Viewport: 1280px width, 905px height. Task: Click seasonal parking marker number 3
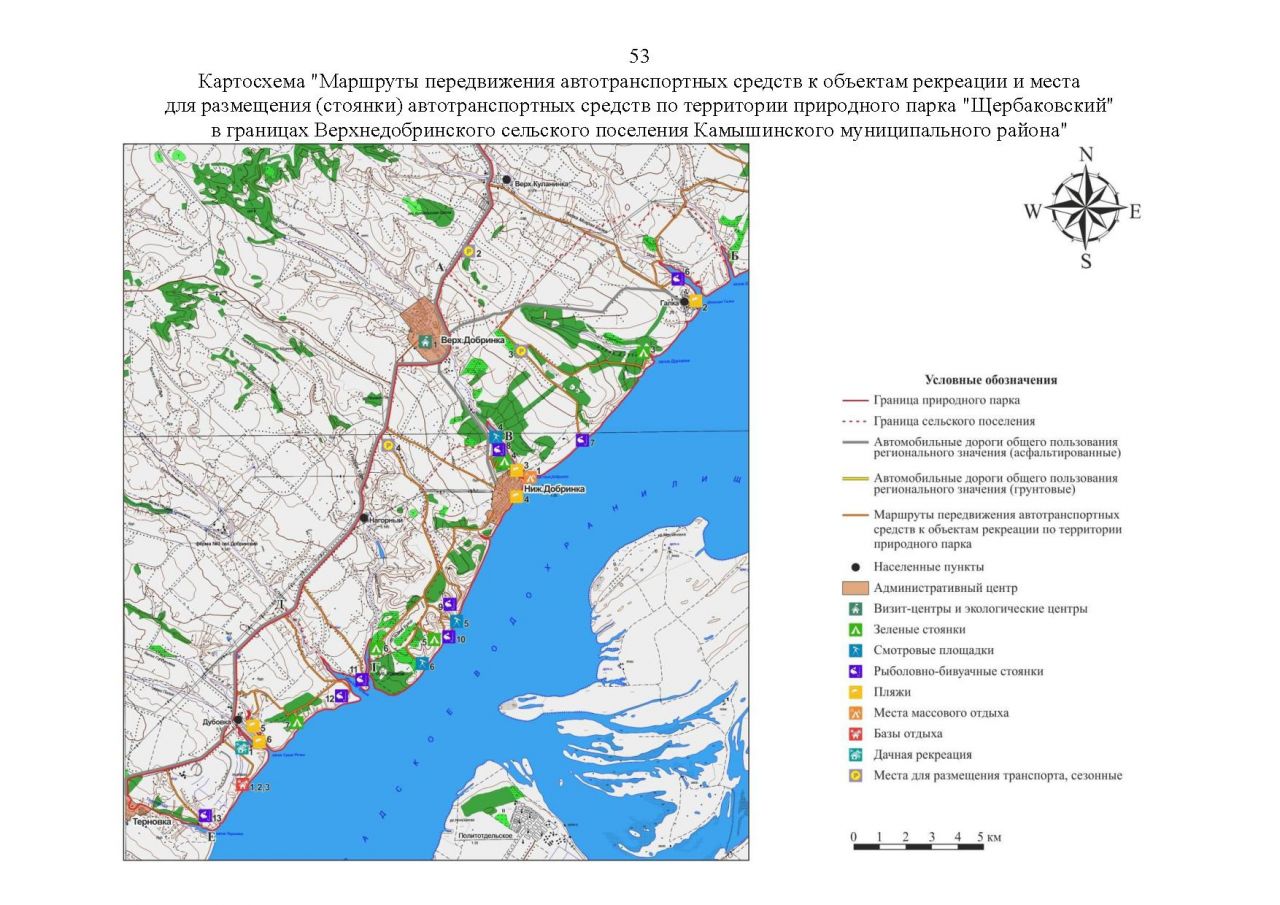tap(520, 351)
